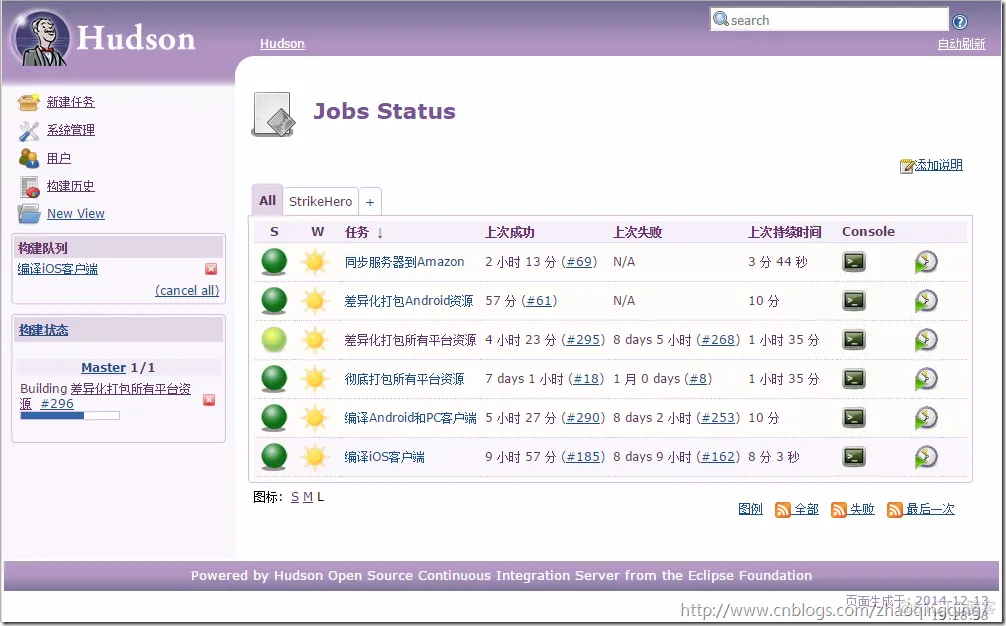Screen dimensions: 1006x626
Task: Click the 失败 RSS feed icon
Action: point(839,510)
